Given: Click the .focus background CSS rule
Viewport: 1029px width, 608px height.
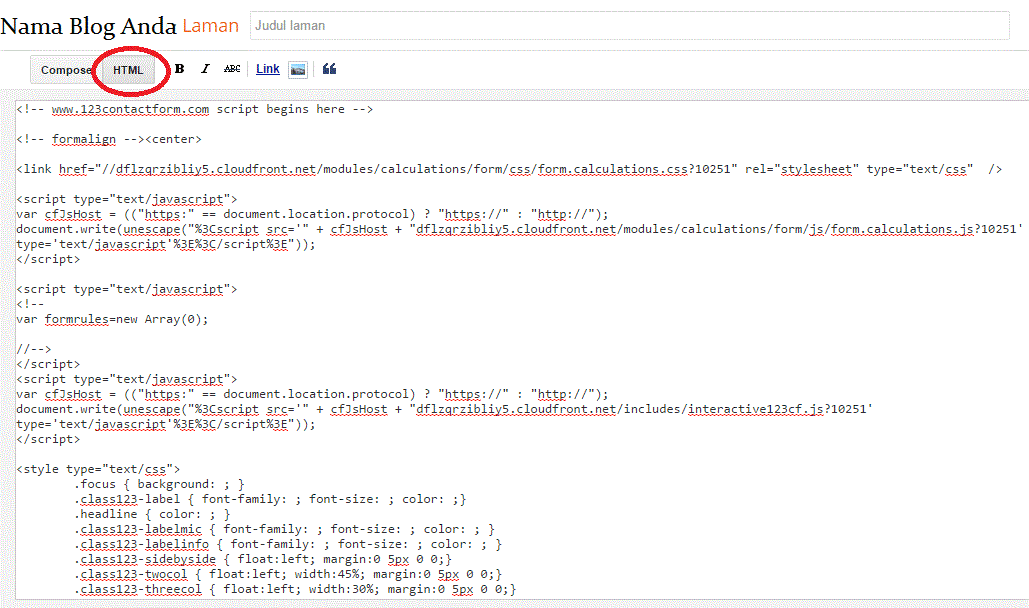Looking at the screenshot, I should click(159, 484).
